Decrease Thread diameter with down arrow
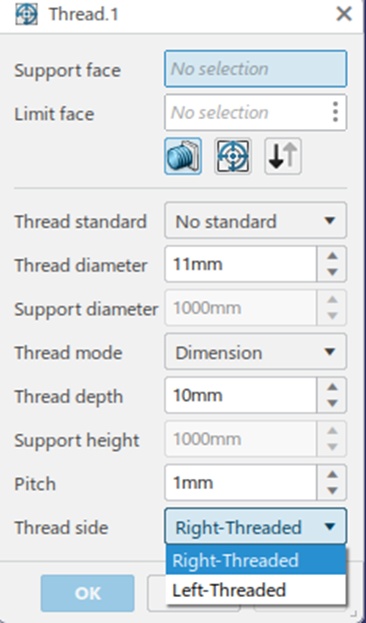Viewport: 366px width, 623px height. (332, 272)
